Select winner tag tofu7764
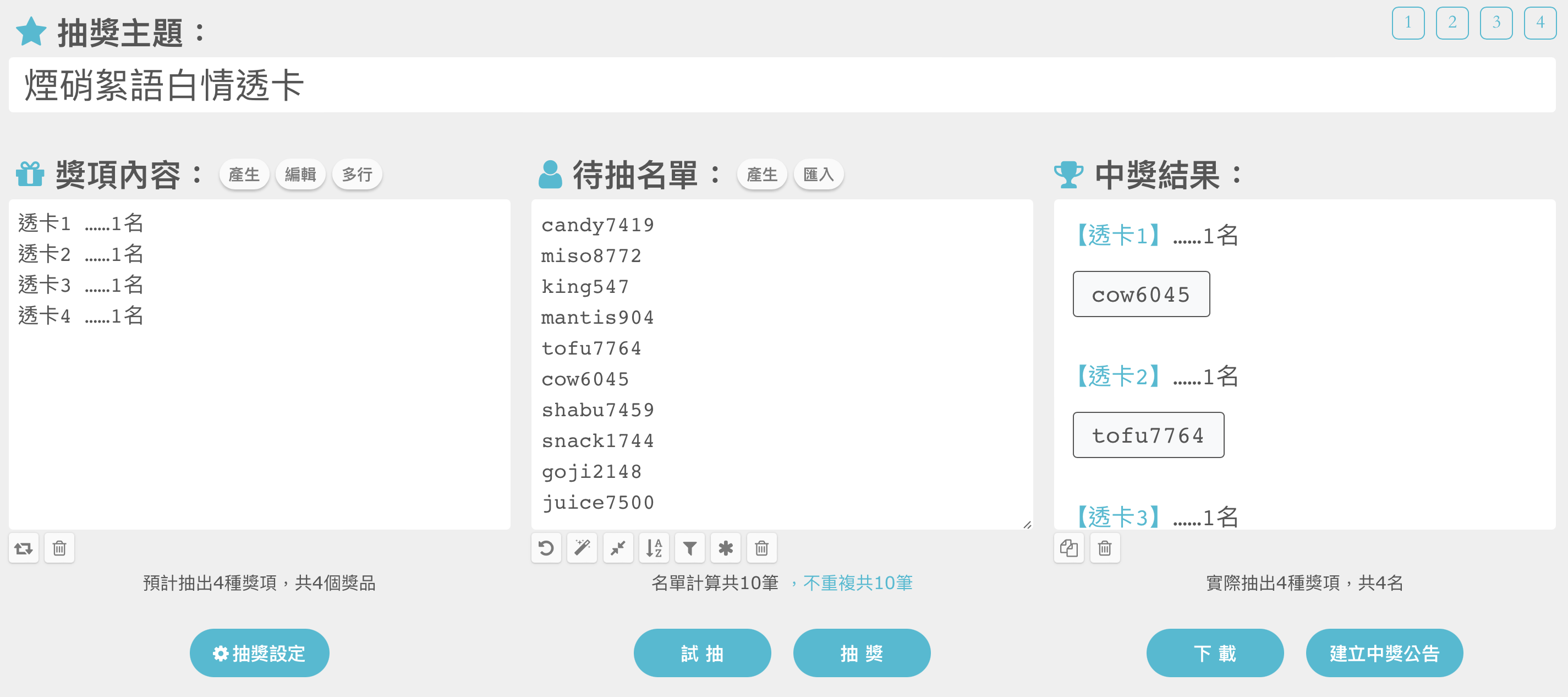Viewport: 1568px width, 697px height. [1148, 435]
